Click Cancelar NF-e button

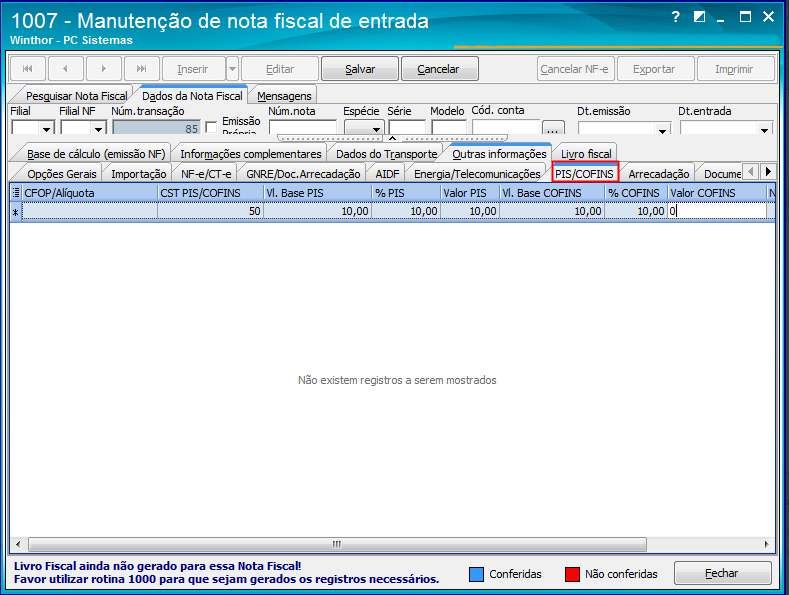tap(576, 69)
